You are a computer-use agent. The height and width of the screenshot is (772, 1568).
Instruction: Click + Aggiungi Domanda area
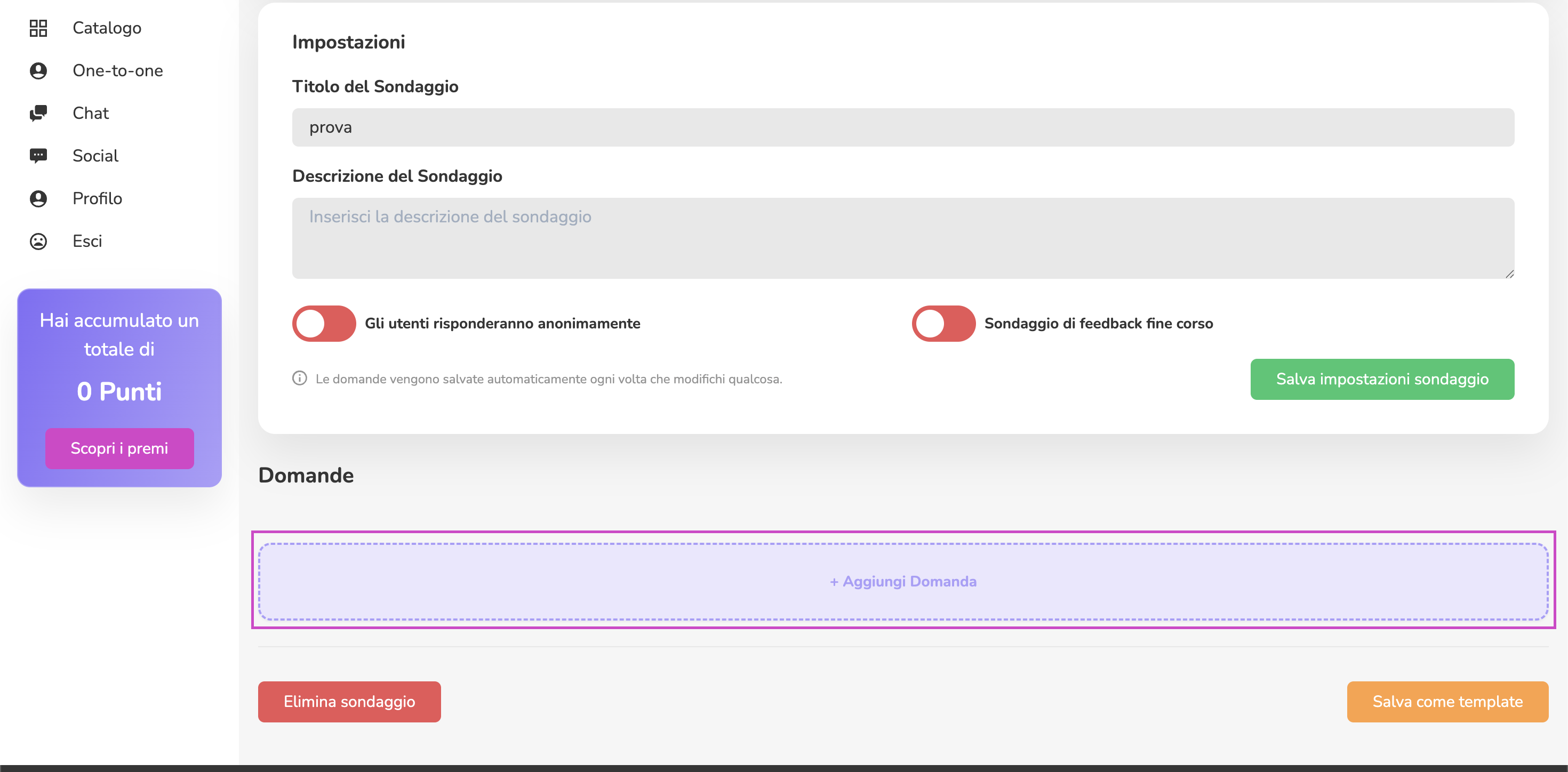(x=903, y=582)
